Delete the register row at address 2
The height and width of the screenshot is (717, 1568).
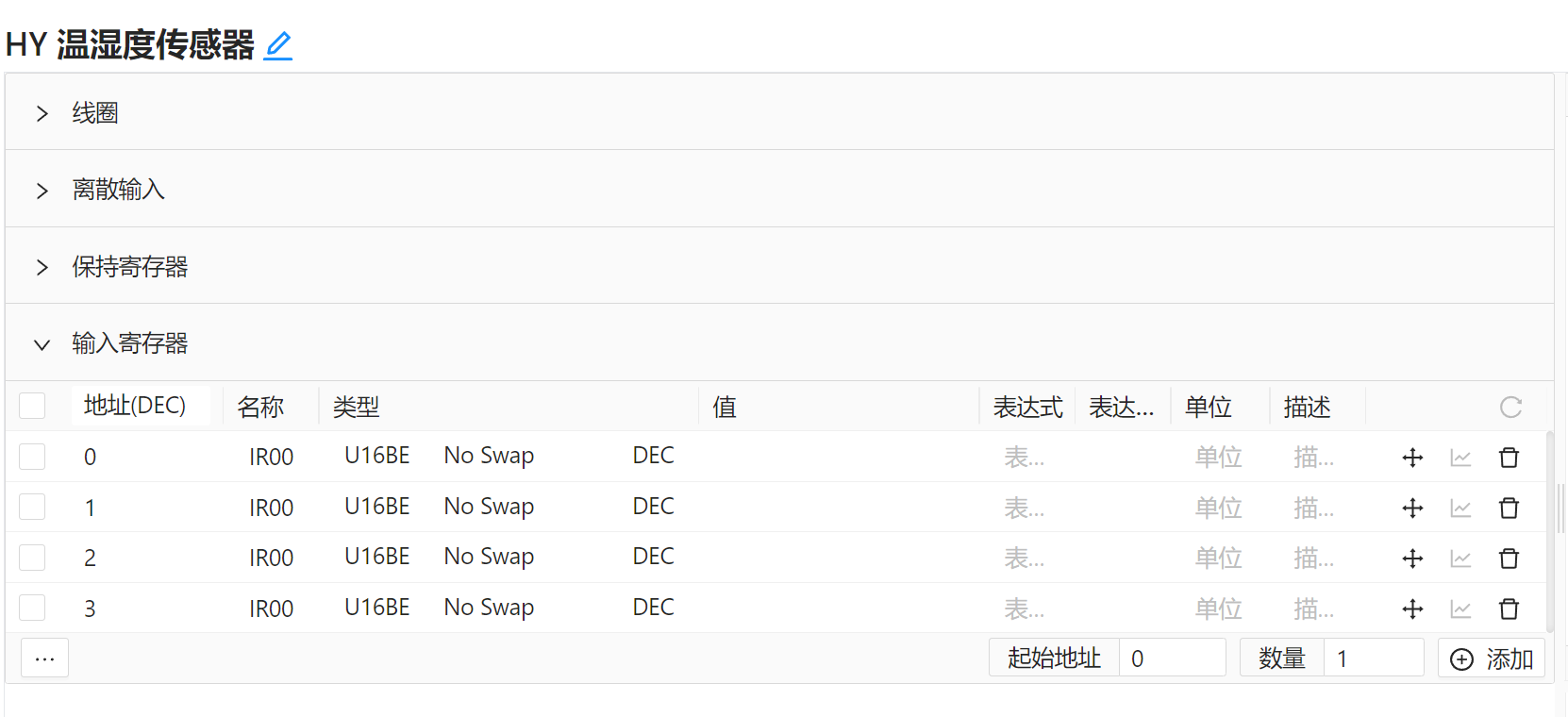coord(1509,559)
